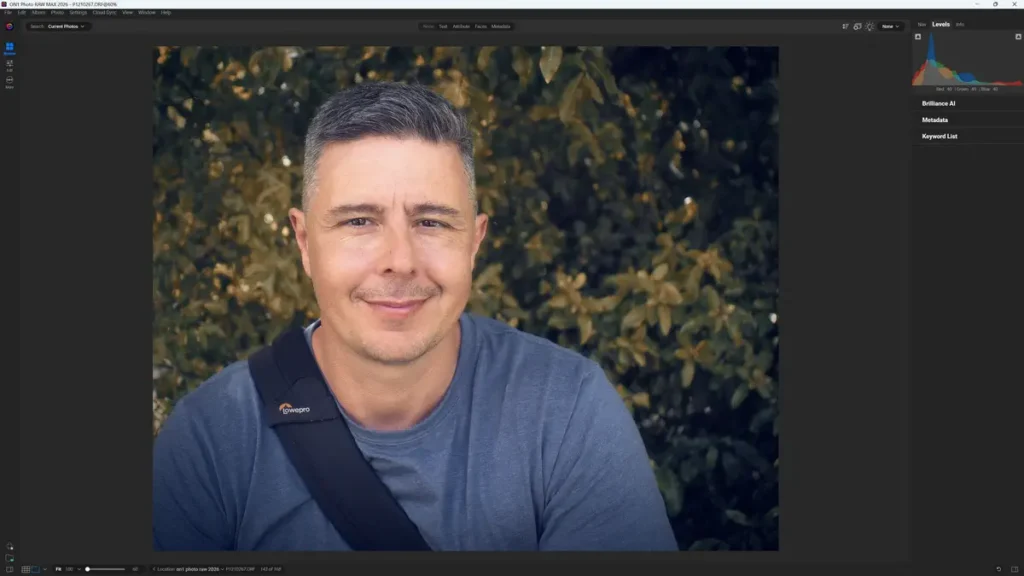Open the Album menu

click(x=38, y=13)
